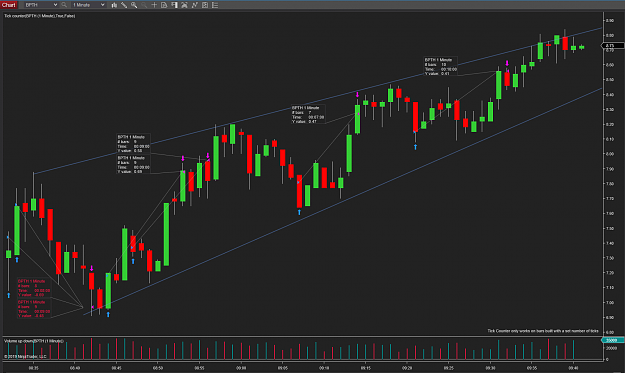Image resolution: width=625 pixels, height=373 pixels.
Task: Select the ruler note at 09:30
Action: coord(440,67)
